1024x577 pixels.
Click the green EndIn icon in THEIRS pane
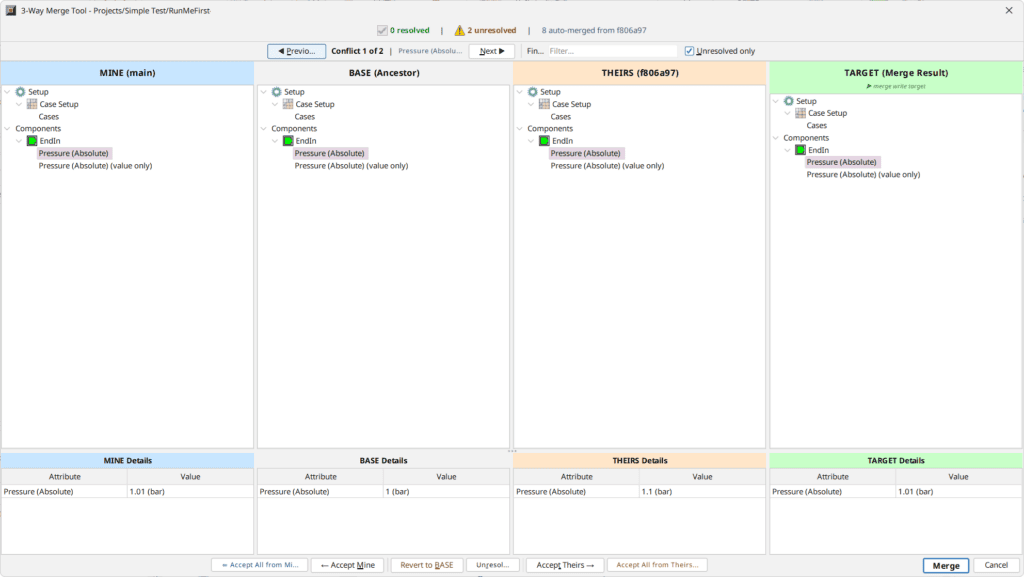(544, 141)
